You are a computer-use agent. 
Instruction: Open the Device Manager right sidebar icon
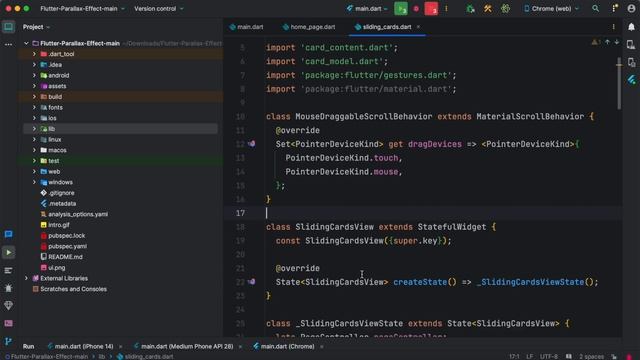631,44
